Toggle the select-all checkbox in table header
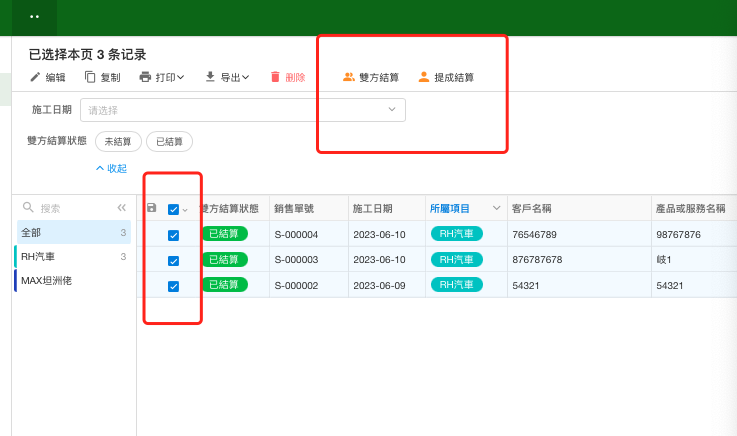Viewport: 737px width, 436px height. click(173, 210)
